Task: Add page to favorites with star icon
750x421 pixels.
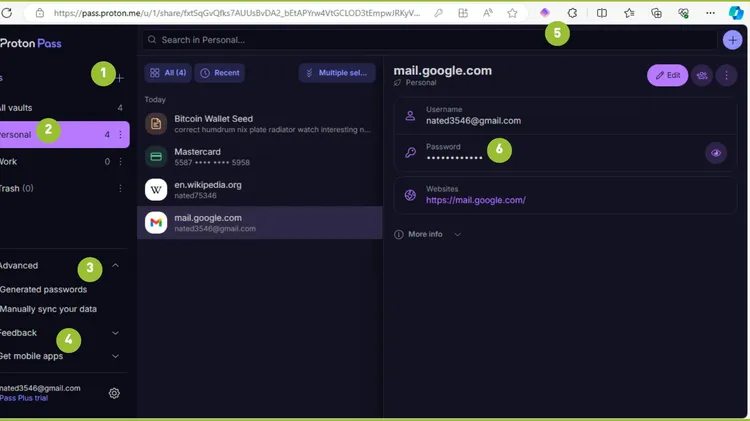Action: pos(512,13)
